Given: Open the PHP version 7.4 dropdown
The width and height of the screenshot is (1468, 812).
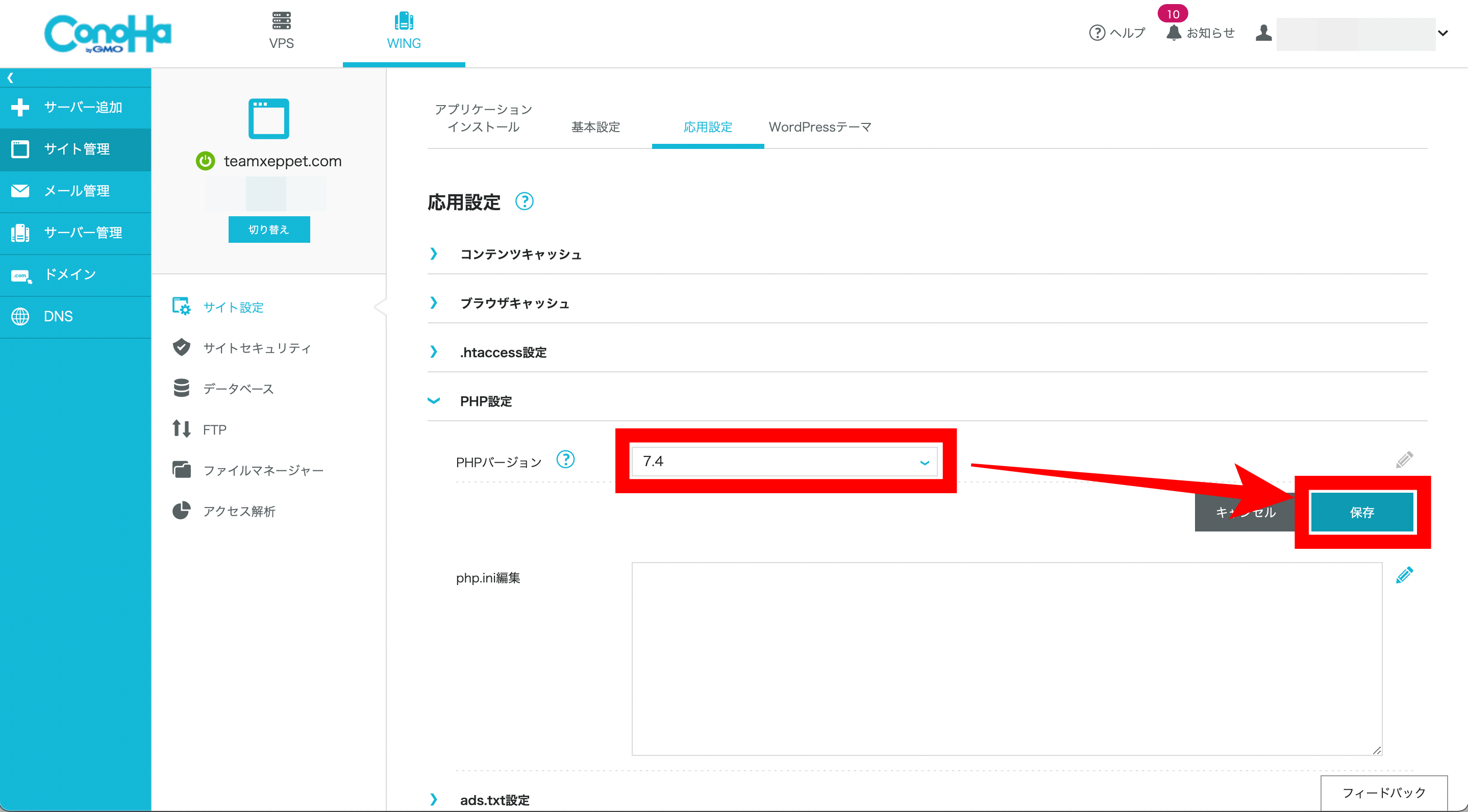Looking at the screenshot, I should (784, 461).
